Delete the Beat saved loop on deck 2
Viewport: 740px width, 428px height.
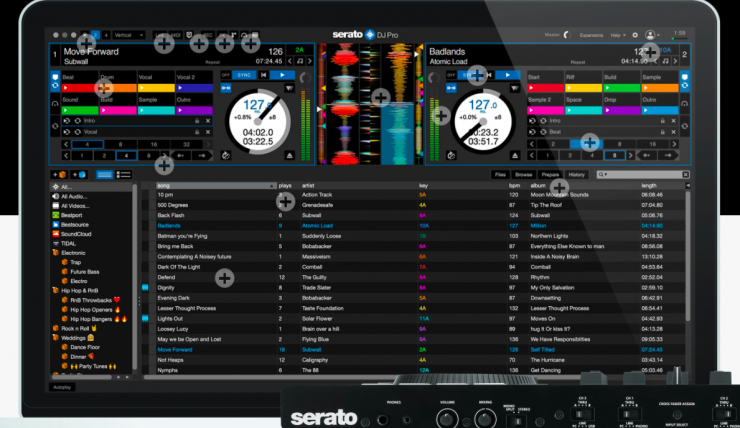pyautogui.click(x=673, y=132)
